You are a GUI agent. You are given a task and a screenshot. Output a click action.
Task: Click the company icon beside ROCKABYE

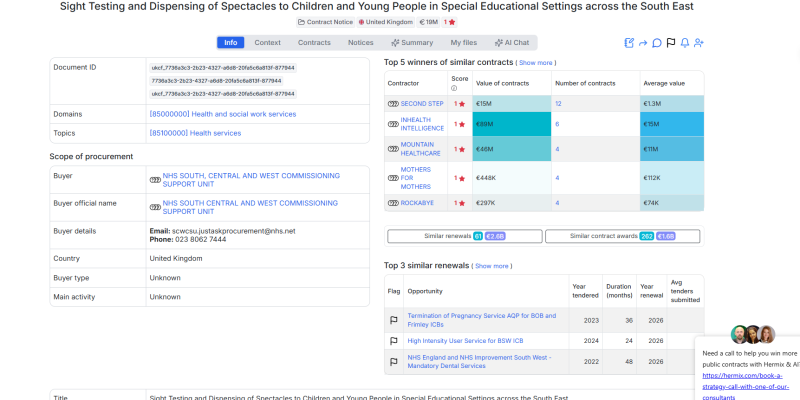click(x=393, y=203)
